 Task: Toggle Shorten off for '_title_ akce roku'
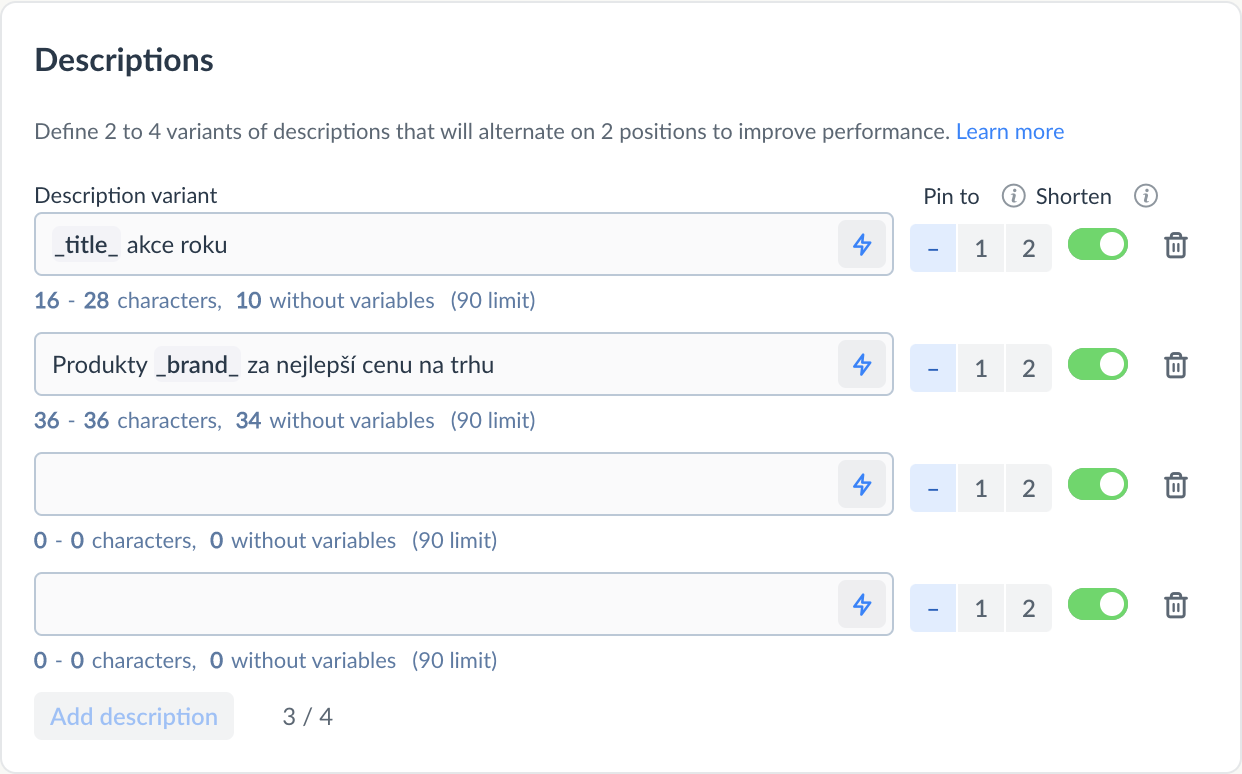point(1098,245)
